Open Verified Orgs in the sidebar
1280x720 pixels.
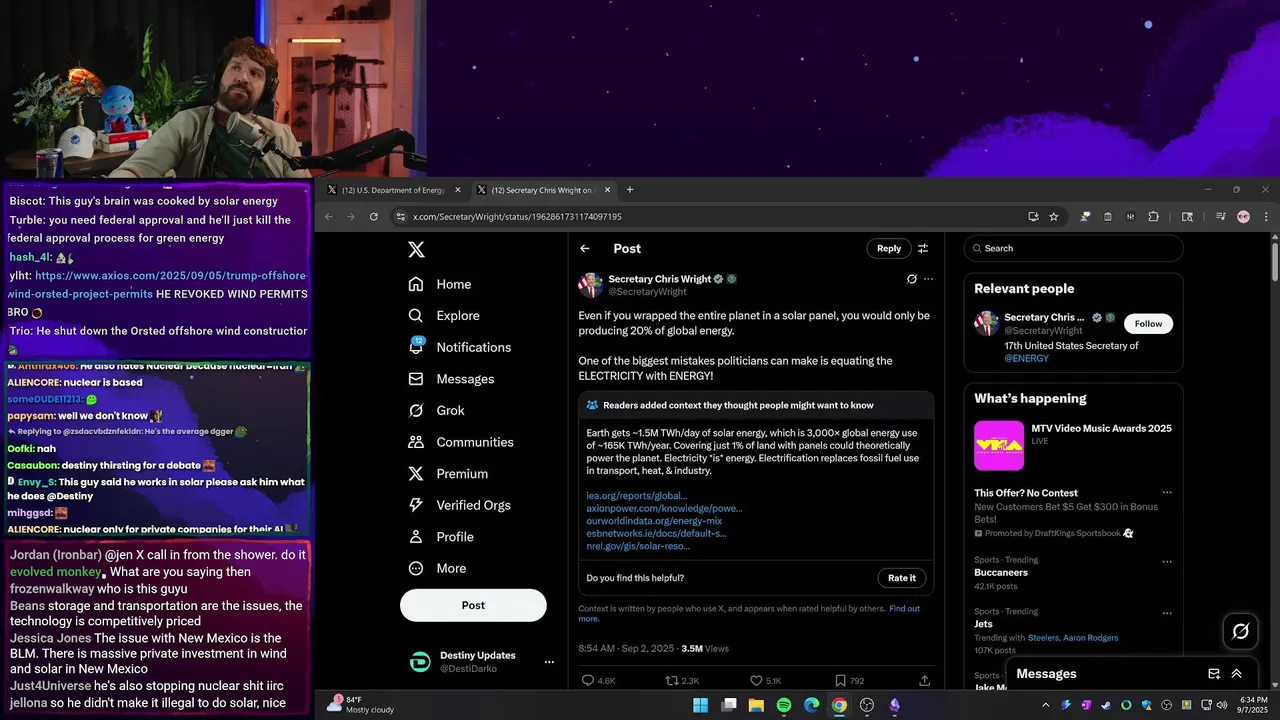coord(461,505)
